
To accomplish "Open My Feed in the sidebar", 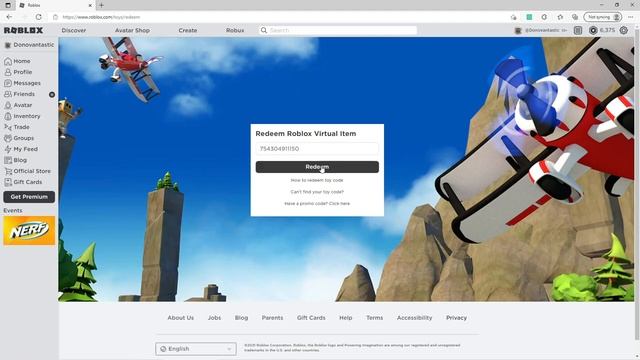I will 21,149.
